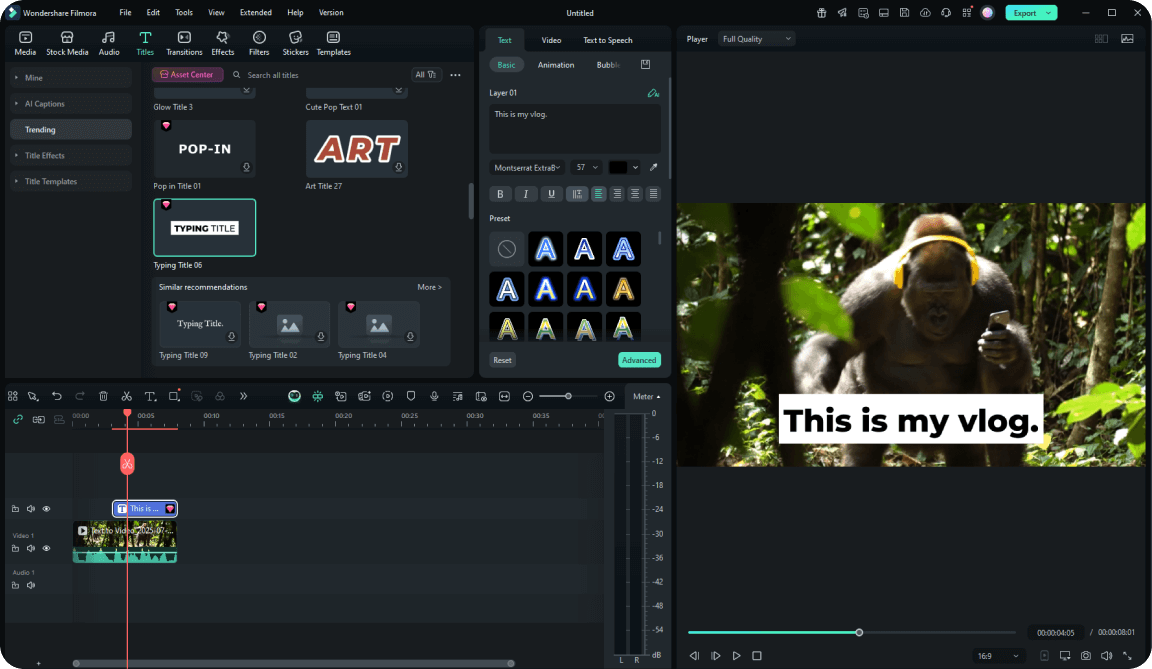The image size is (1152, 669).
Task: Expand the Mine category
Action: 71,78
